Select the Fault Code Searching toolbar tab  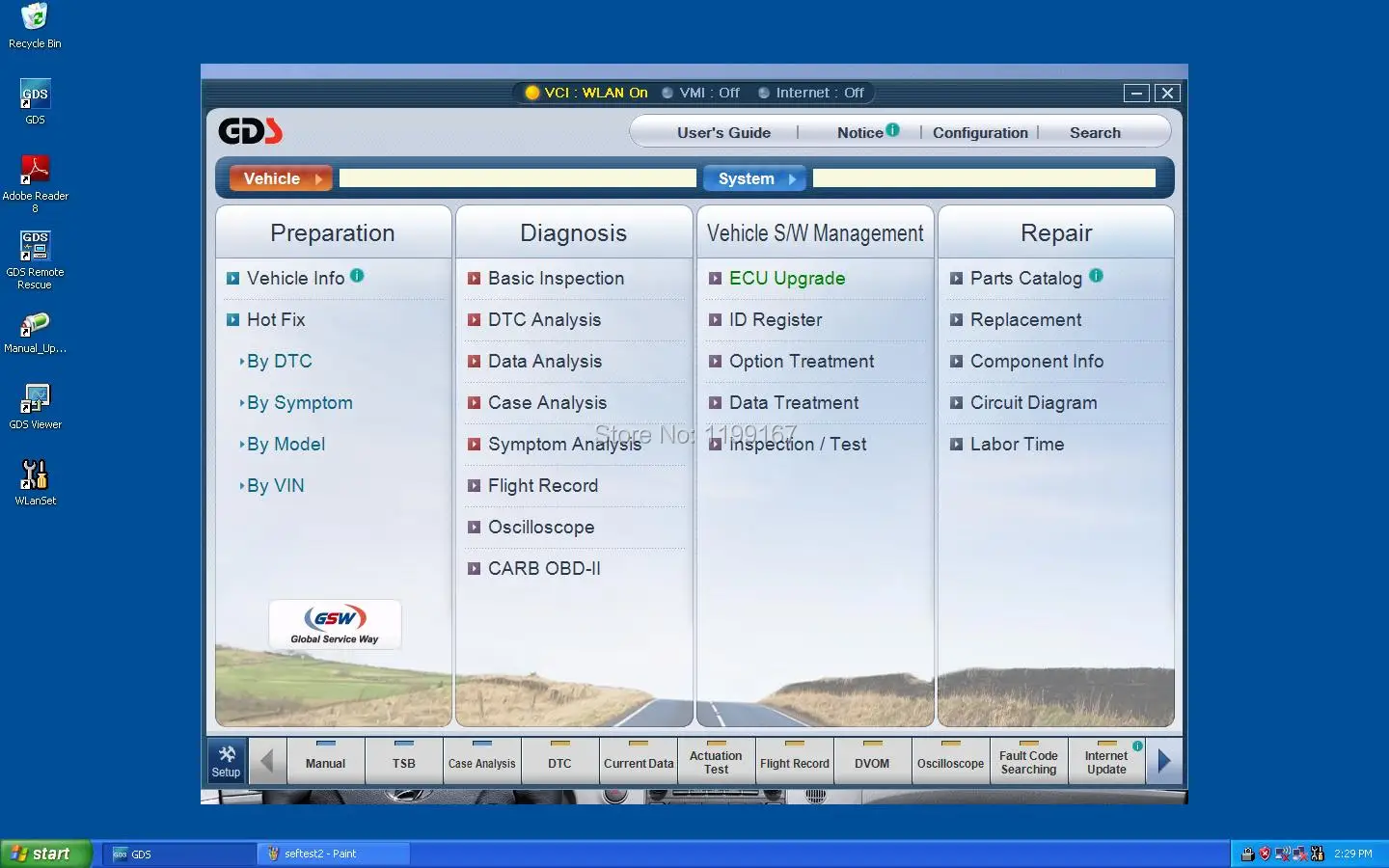pyautogui.click(x=1029, y=761)
